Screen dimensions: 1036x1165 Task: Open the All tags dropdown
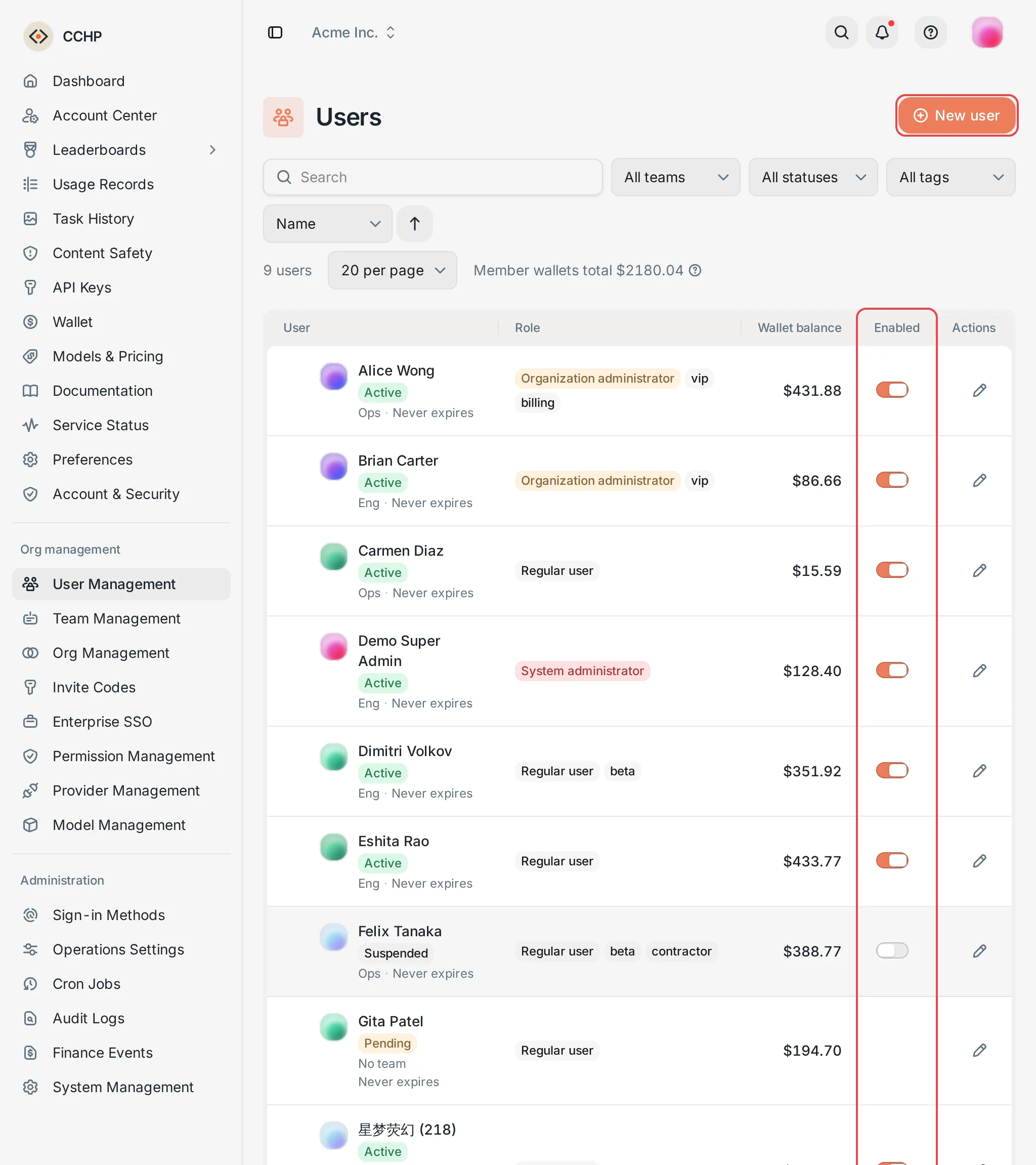(951, 177)
